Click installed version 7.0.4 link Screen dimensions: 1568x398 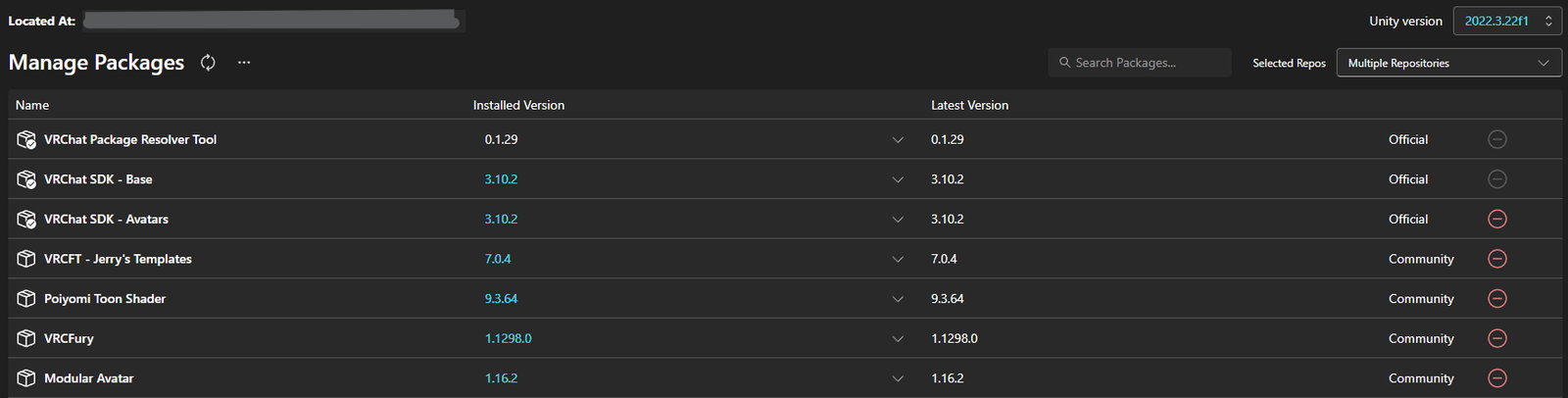498,259
